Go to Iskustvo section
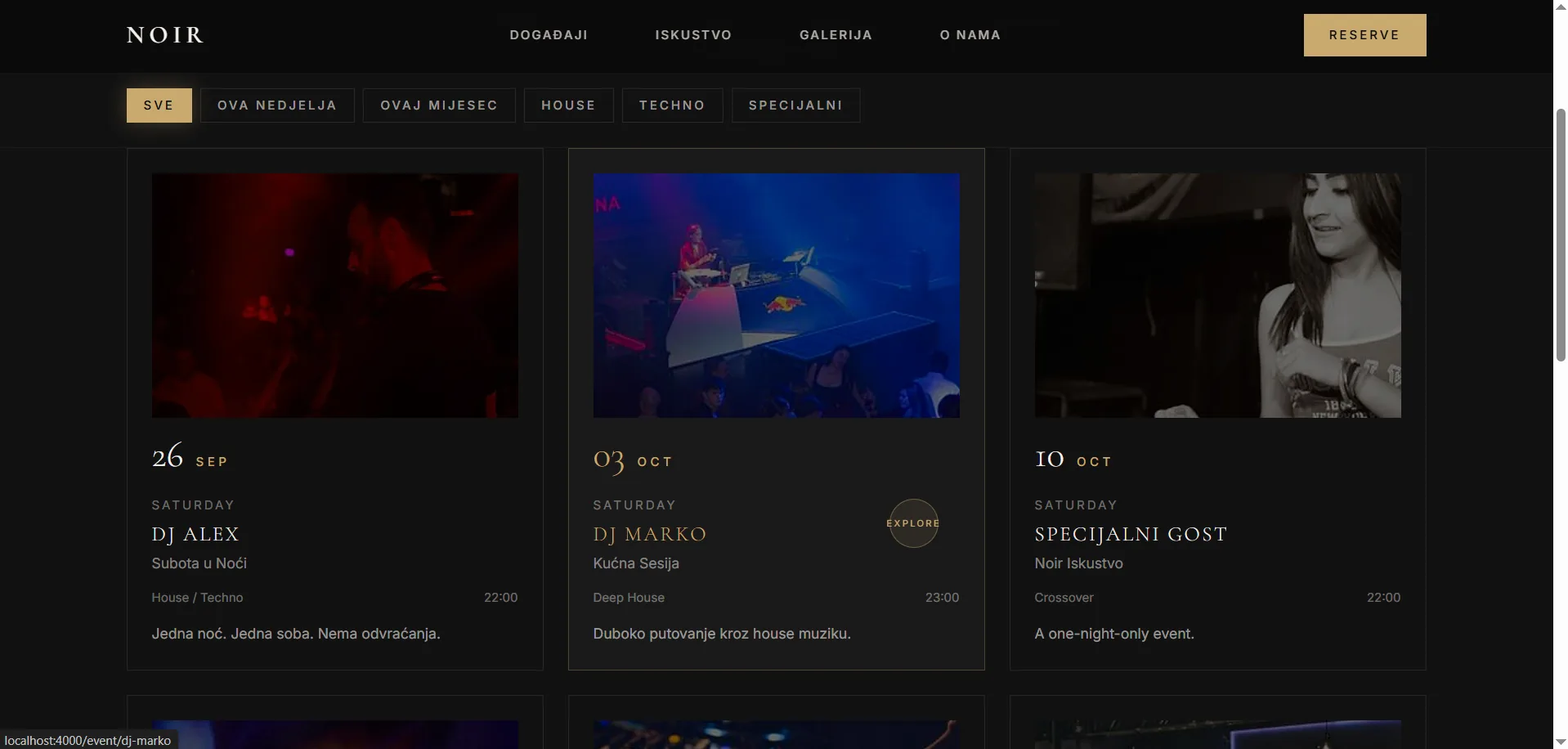1568x749 pixels. (x=693, y=35)
